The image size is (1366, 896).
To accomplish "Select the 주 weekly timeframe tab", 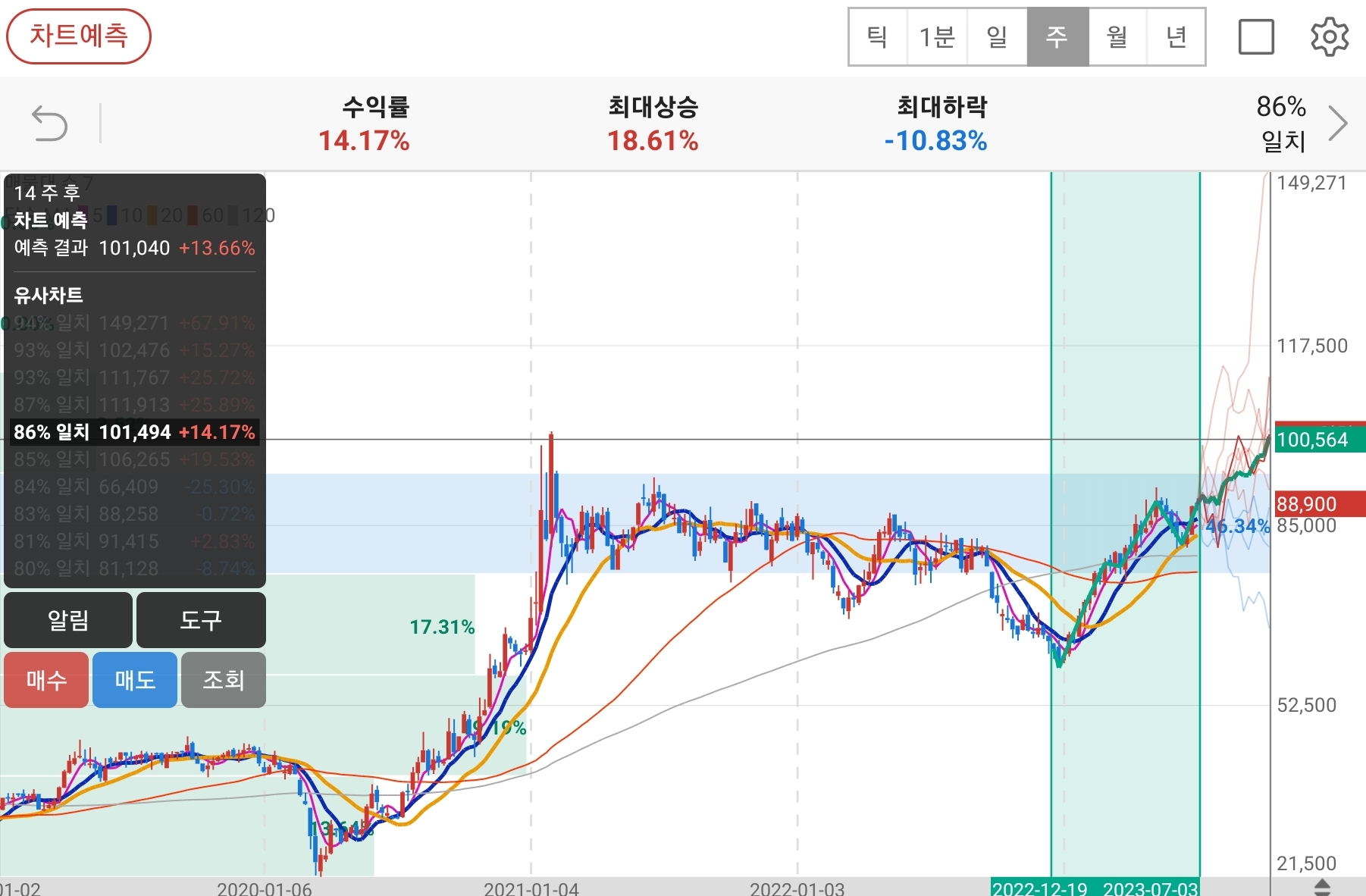I will tap(1057, 36).
